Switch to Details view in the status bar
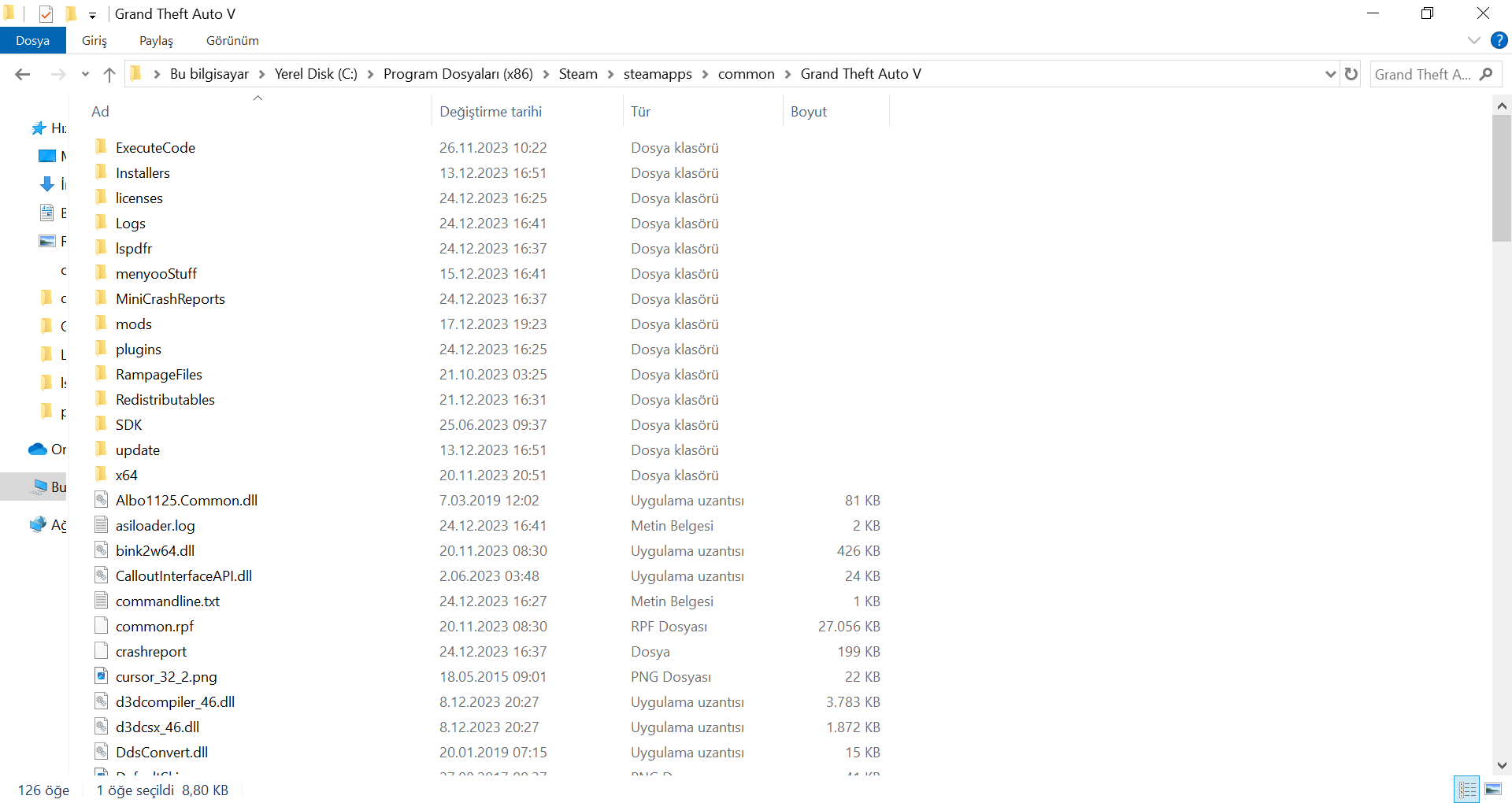The height and width of the screenshot is (803, 1512). [x=1468, y=789]
